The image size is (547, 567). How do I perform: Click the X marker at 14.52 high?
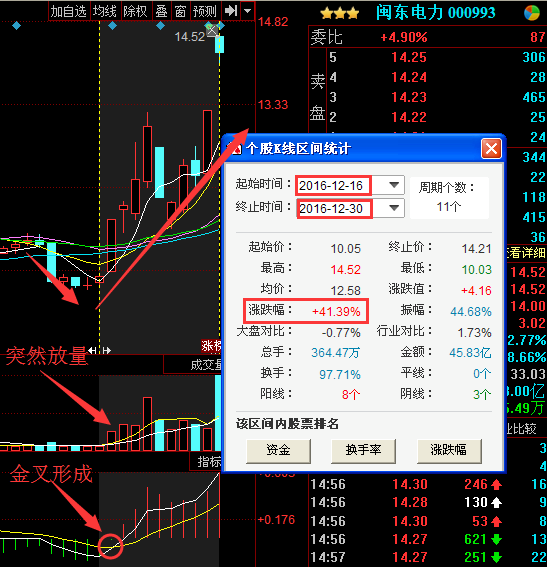coord(212,30)
